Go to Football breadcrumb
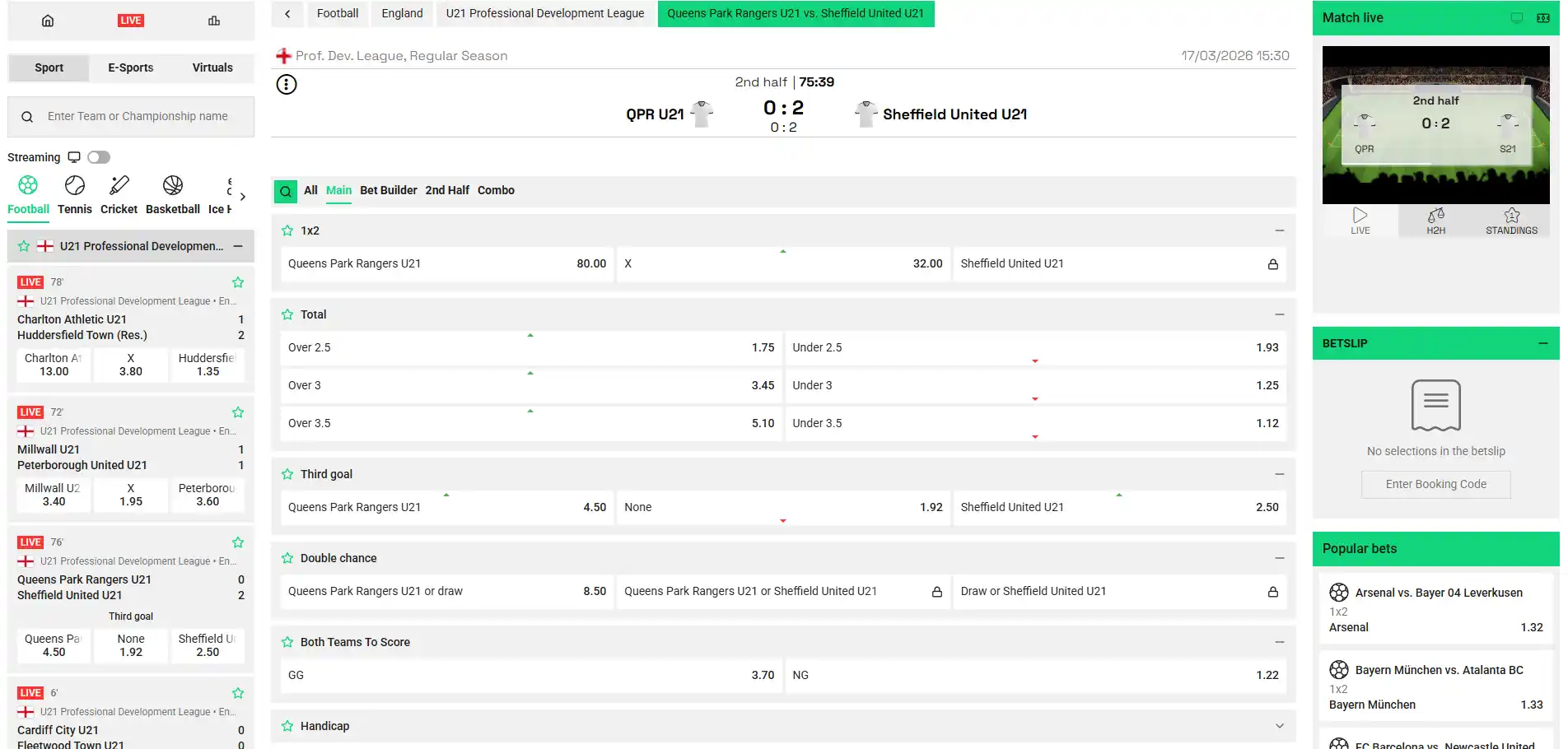 click(338, 13)
